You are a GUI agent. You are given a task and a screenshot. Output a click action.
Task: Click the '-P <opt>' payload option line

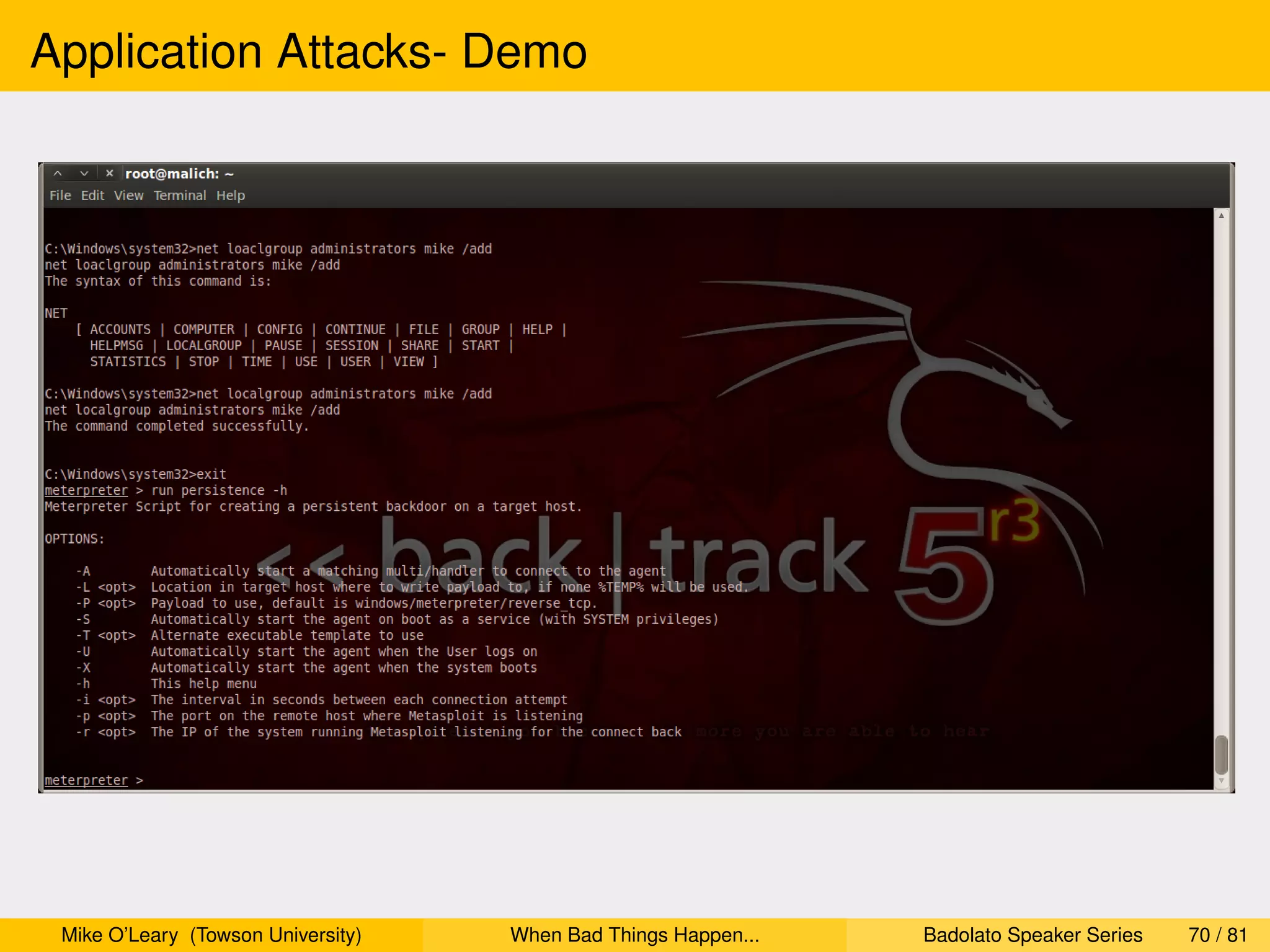tap(336, 603)
